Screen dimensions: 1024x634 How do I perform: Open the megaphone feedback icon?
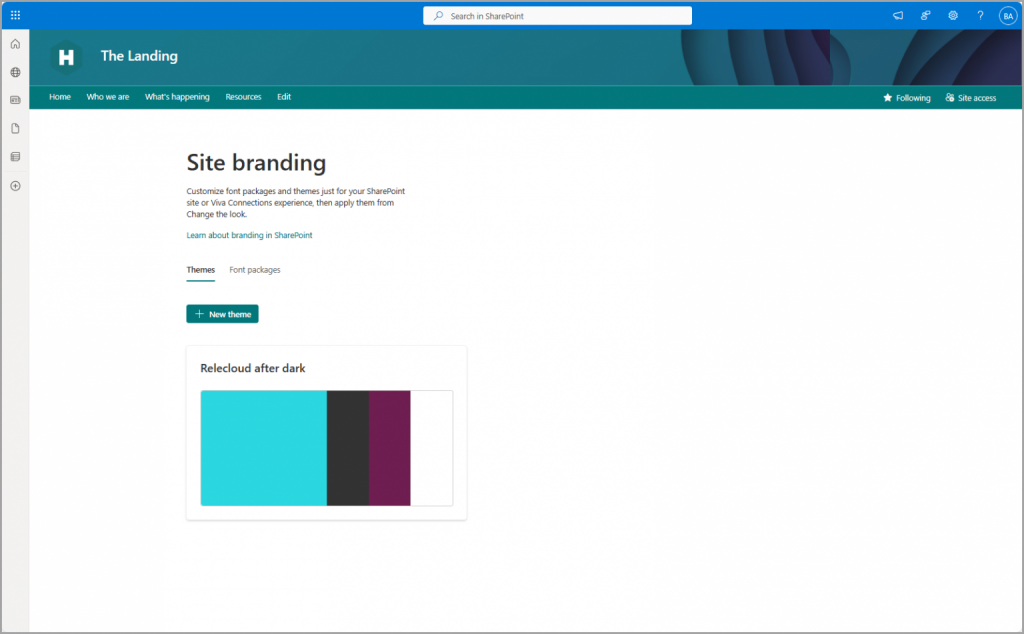tap(898, 16)
